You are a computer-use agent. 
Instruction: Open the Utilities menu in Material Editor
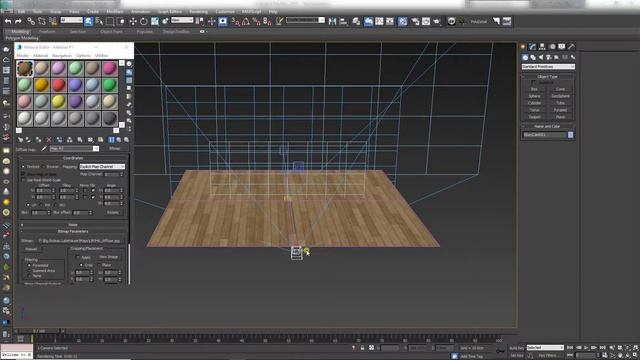click(101, 56)
